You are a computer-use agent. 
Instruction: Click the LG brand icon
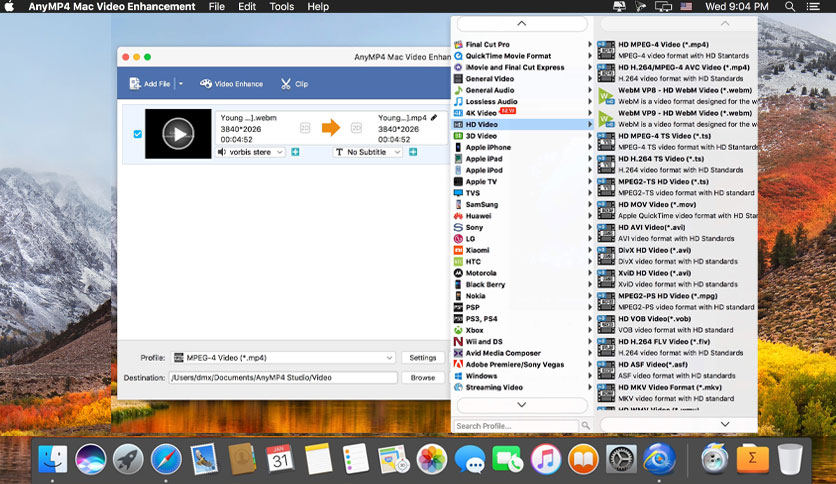(458, 239)
